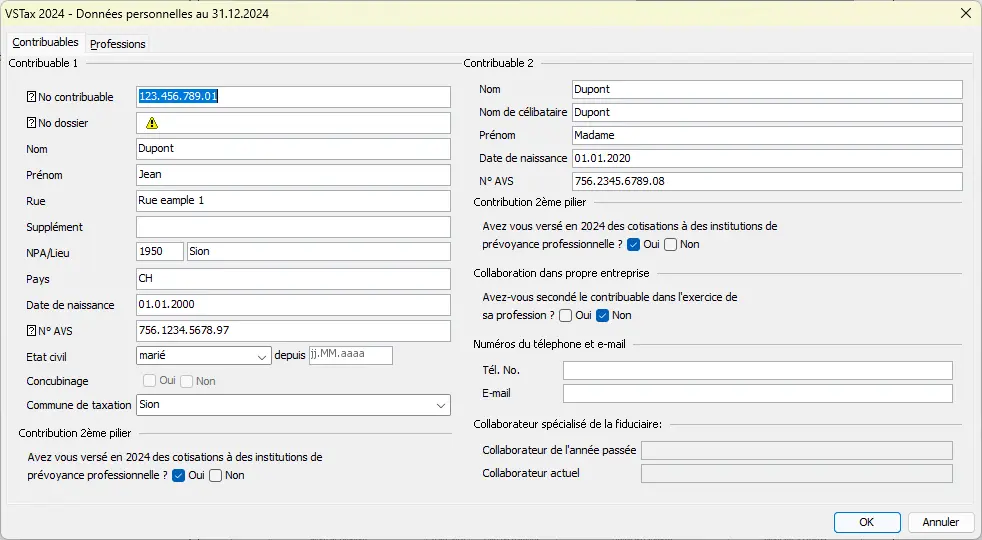Click the No contribuable field
The height and width of the screenshot is (540, 982).
pos(293,96)
